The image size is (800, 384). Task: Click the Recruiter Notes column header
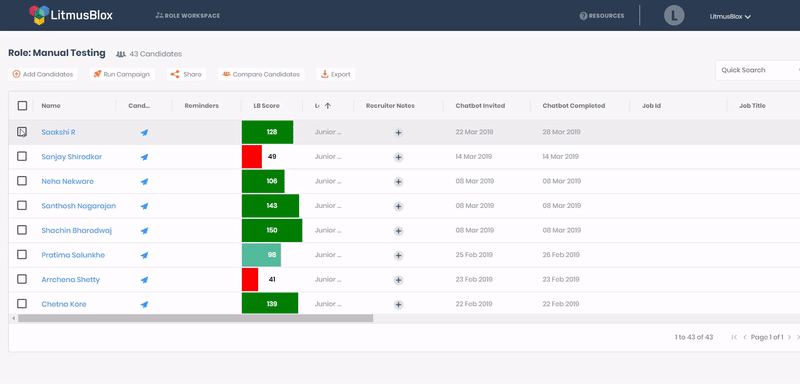pyautogui.click(x=390, y=106)
